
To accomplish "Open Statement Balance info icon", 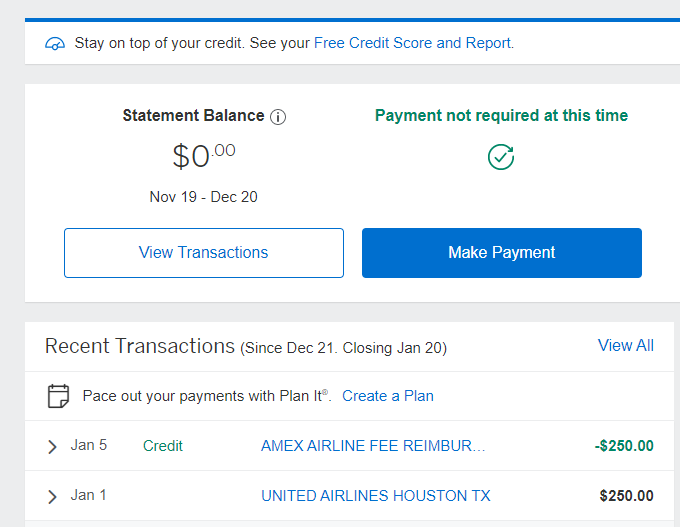I will 278,117.
